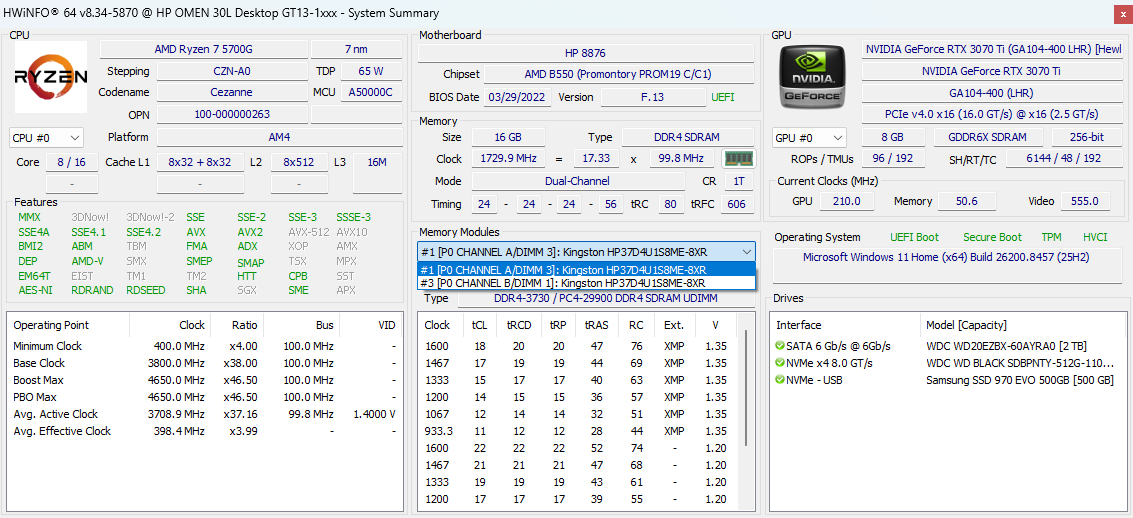Image resolution: width=1133 pixels, height=518 pixels.
Task: Click the Dual-Channel mode field
Action: click(x=577, y=181)
